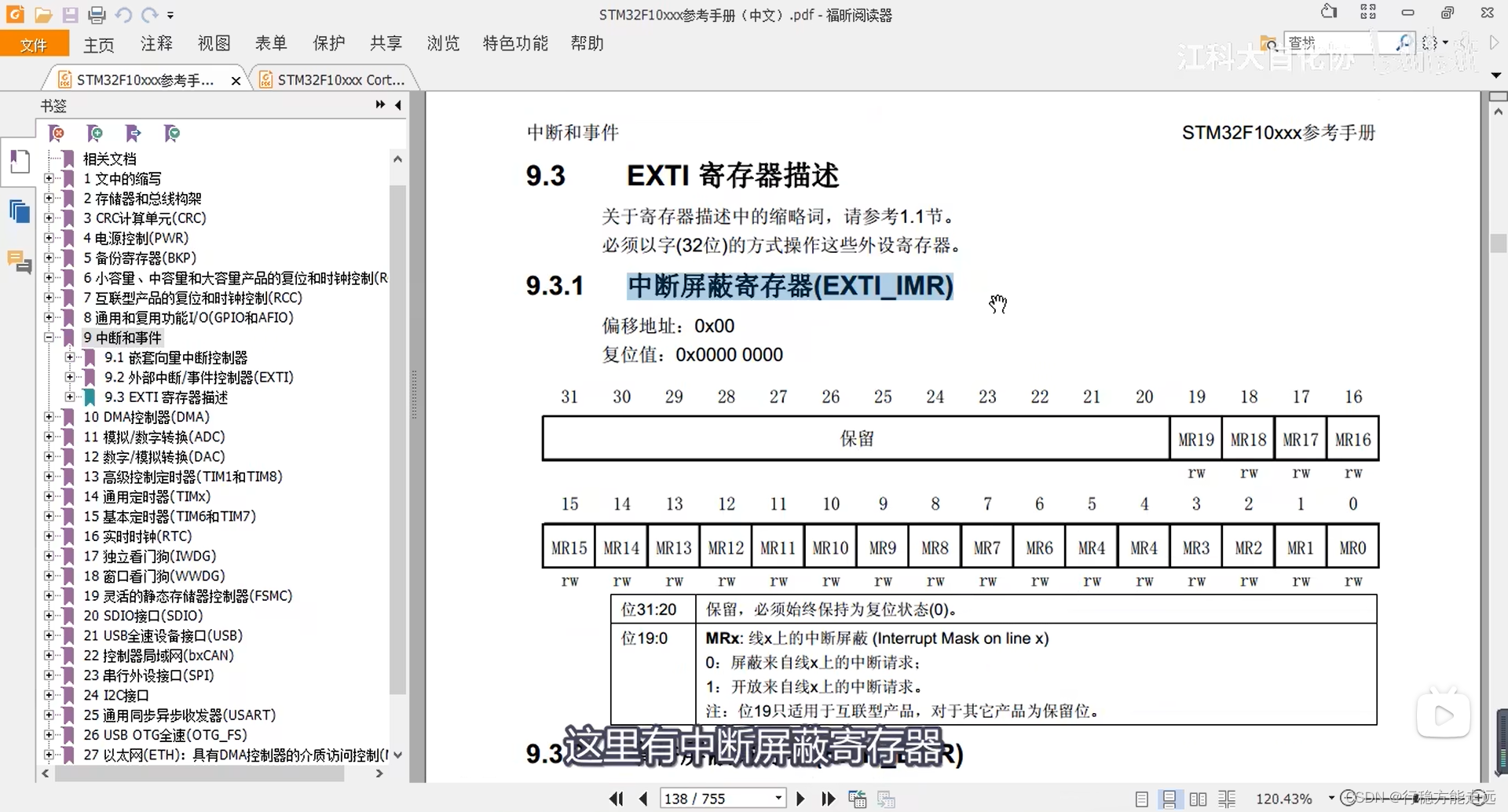Go to next page arrow
This screenshot has width=1508, height=812.
pyautogui.click(x=800, y=799)
